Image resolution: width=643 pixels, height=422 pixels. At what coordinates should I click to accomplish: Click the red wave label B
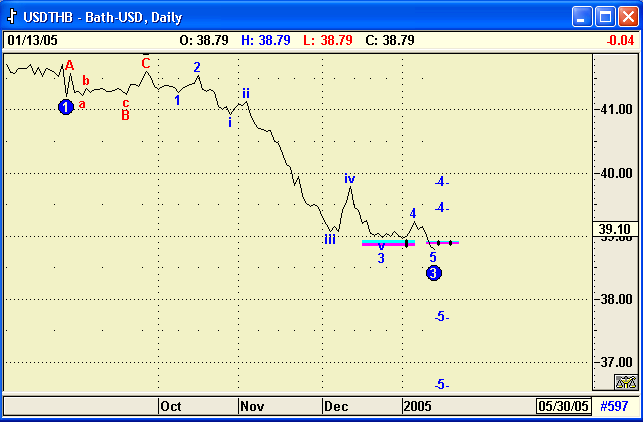(125, 116)
